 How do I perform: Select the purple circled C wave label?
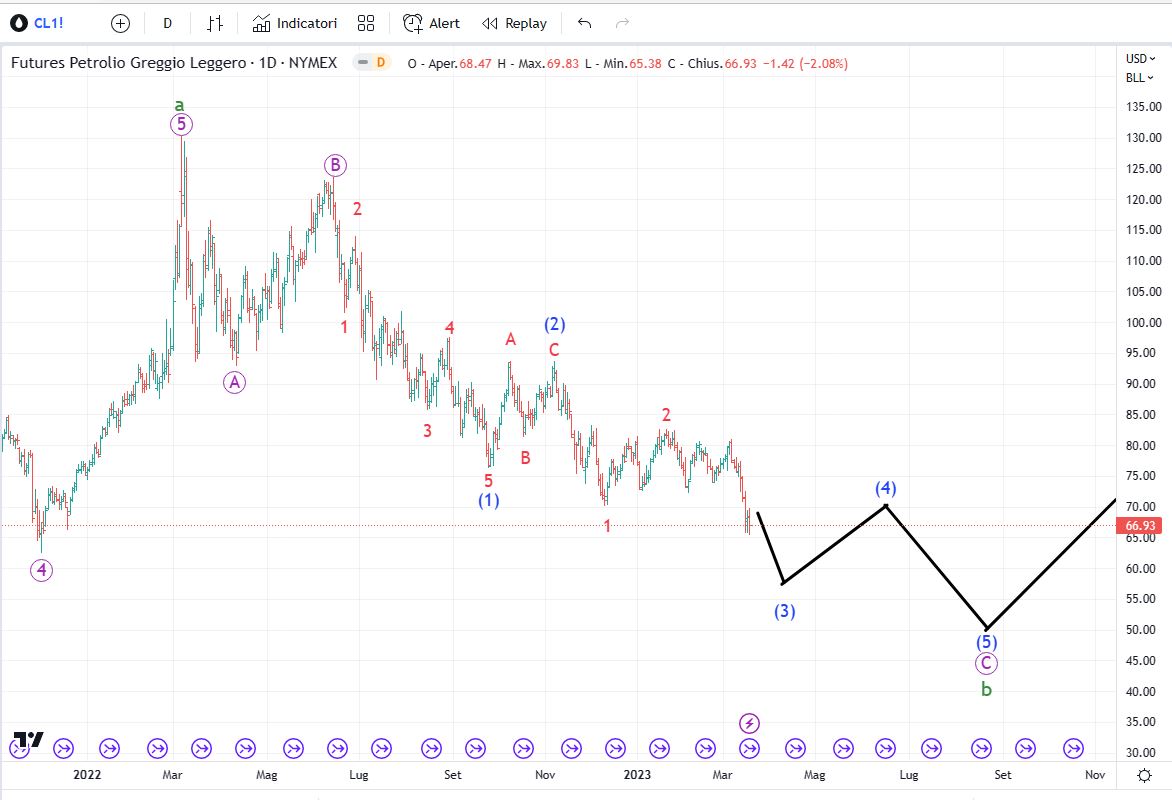pyautogui.click(x=986, y=663)
